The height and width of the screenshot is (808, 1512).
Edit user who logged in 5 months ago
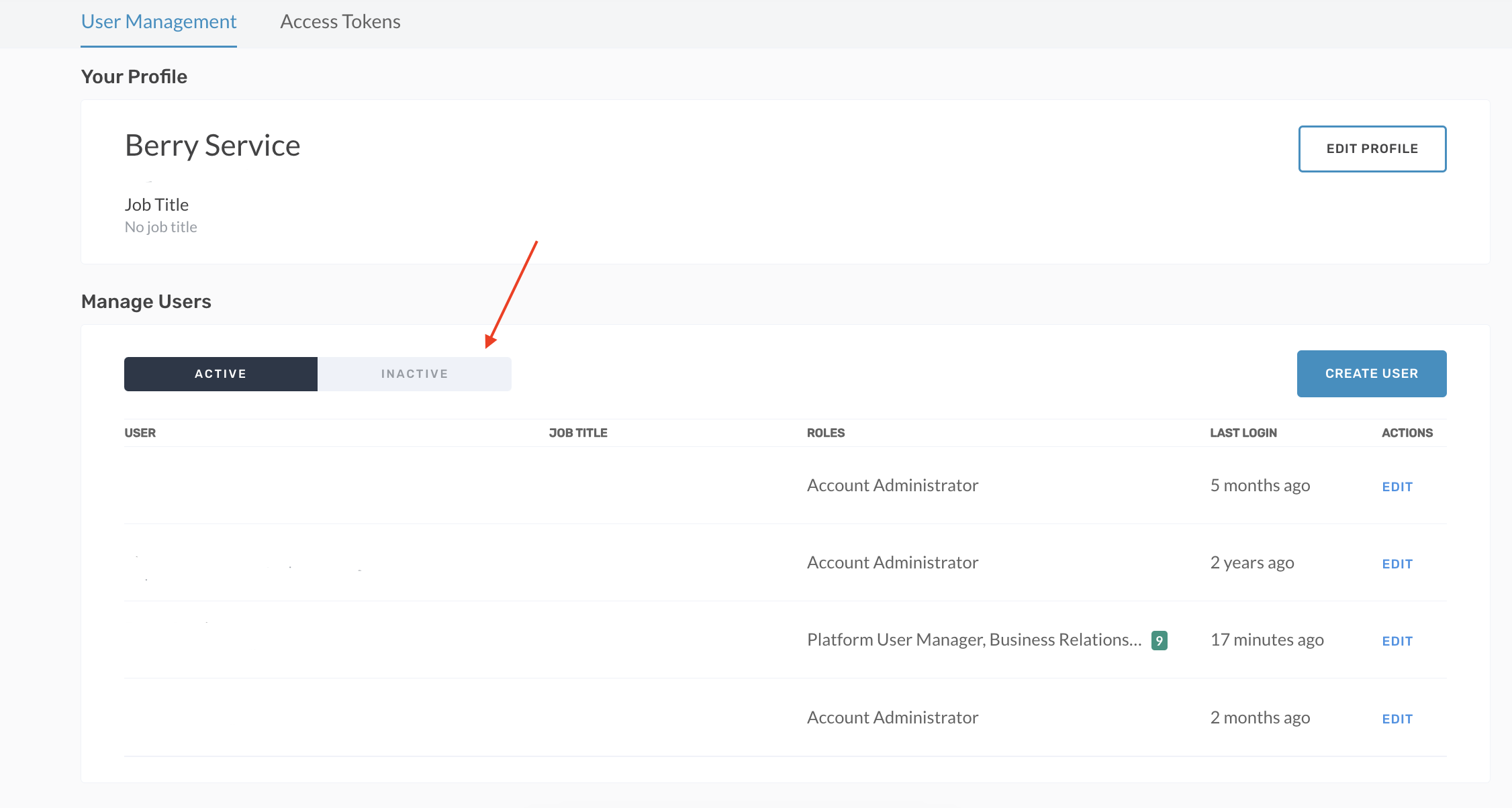(1397, 486)
